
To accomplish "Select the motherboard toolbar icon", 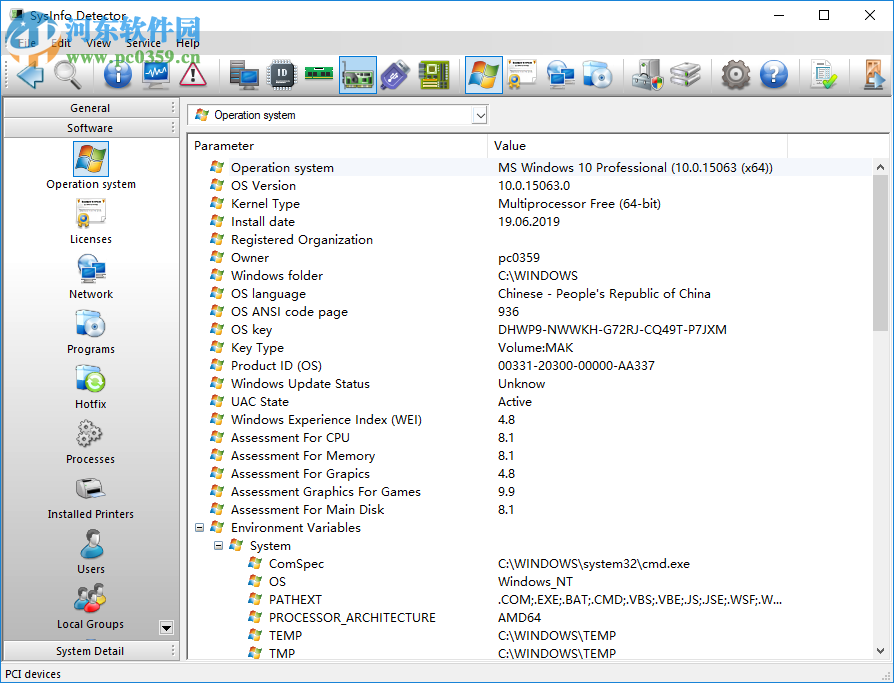I will (434, 75).
